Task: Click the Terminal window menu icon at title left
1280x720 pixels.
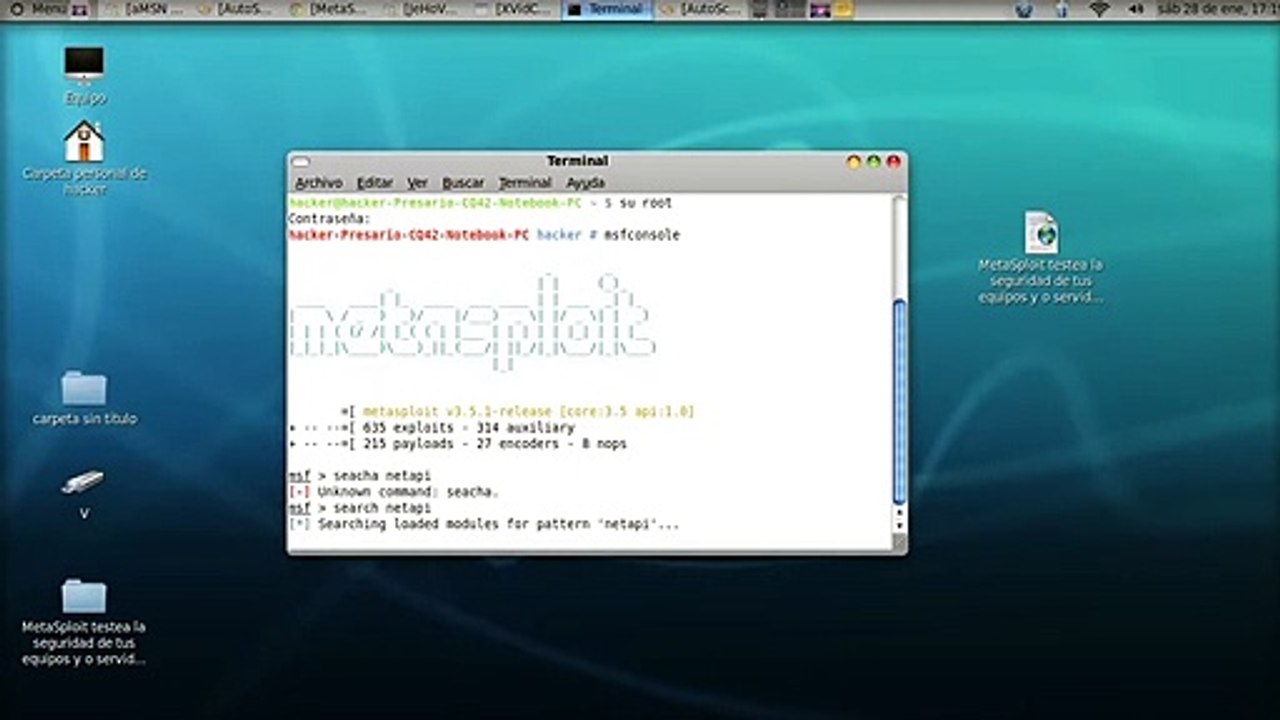Action: [300, 161]
